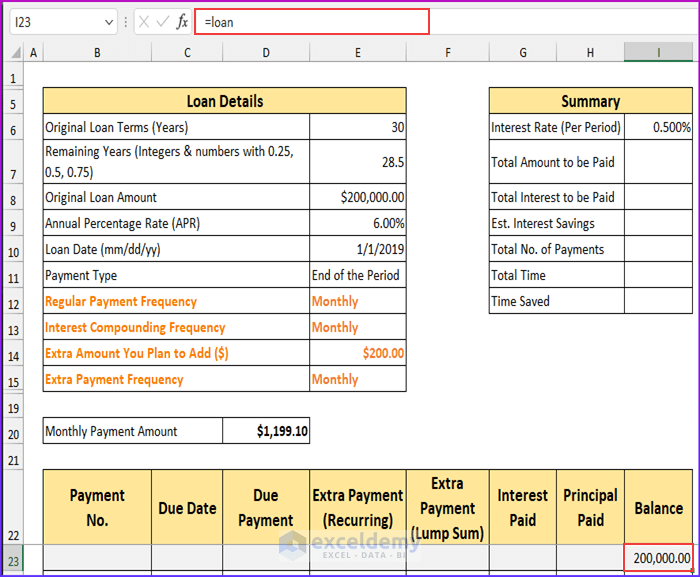Click in the formula bar containing =loan
Image resolution: width=700 pixels, height=577 pixels.
click(x=311, y=22)
